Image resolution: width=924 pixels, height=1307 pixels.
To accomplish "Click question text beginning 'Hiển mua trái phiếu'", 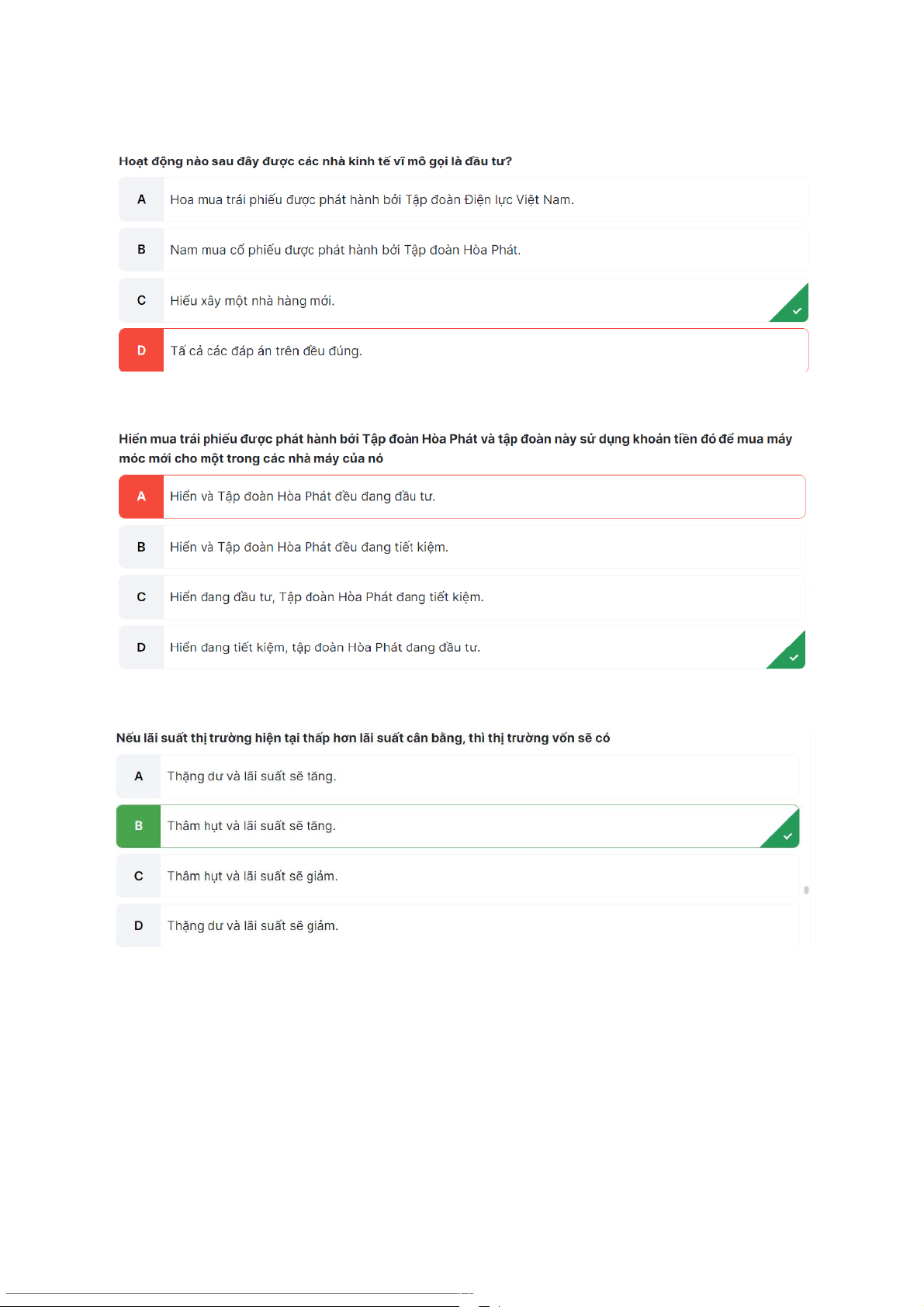I will tap(455, 440).
